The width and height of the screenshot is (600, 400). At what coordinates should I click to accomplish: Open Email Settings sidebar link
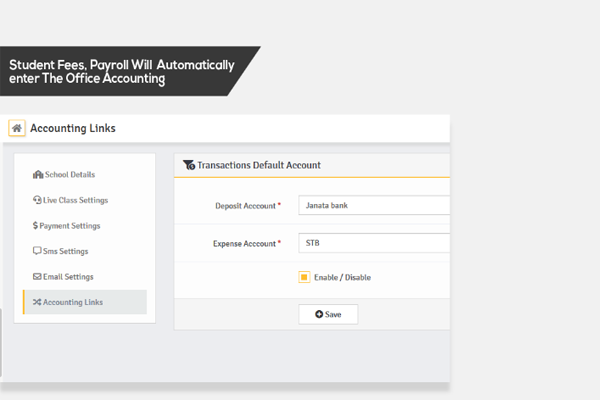coord(68,277)
